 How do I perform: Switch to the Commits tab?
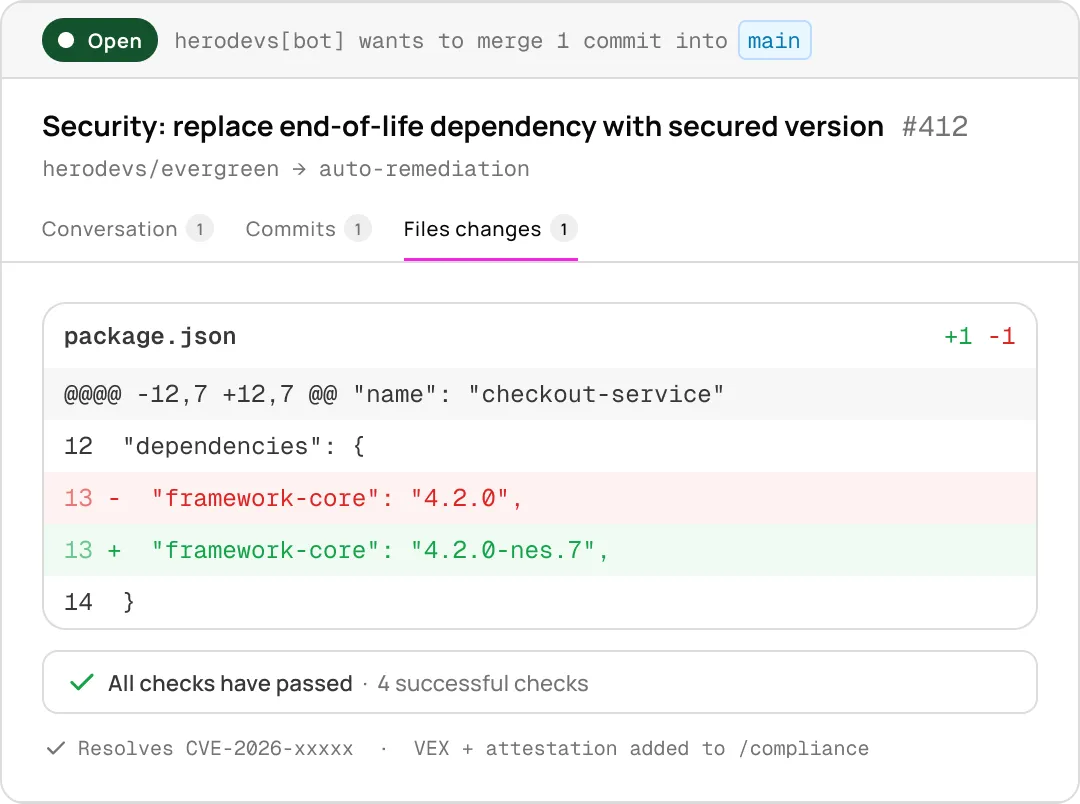[308, 229]
